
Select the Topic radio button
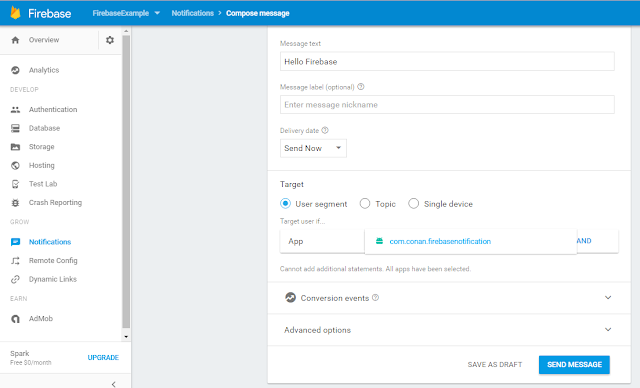365,203
